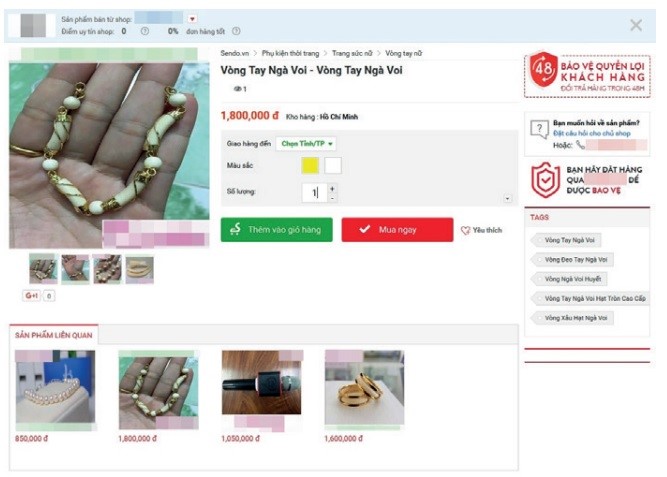The width and height of the screenshot is (667, 477).
Task: Increase quantity with the plus stepper
Action: pyautogui.click(x=332, y=189)
